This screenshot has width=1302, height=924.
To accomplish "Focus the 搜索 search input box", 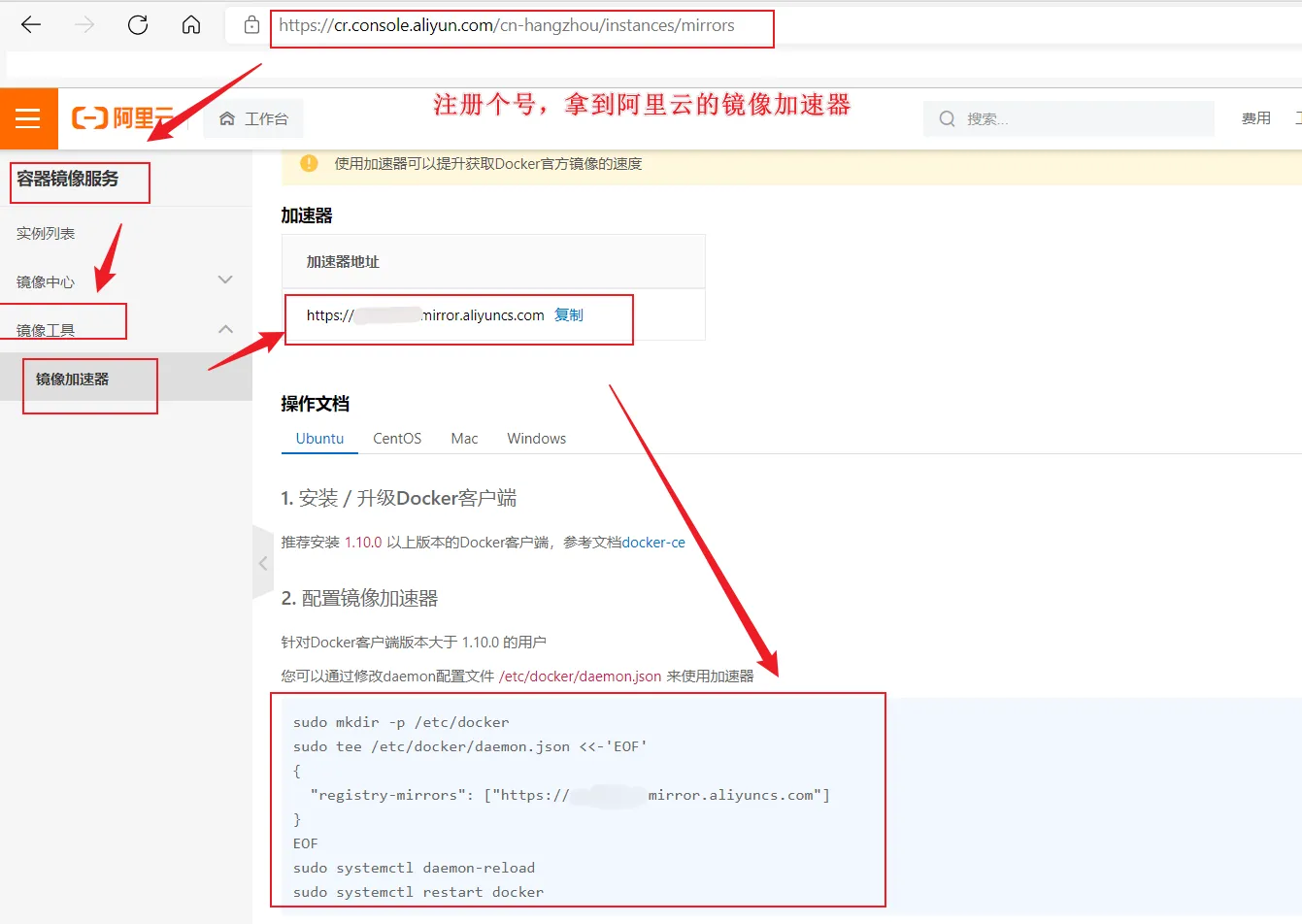I will pyautogui.click(x=1069, y=118).
